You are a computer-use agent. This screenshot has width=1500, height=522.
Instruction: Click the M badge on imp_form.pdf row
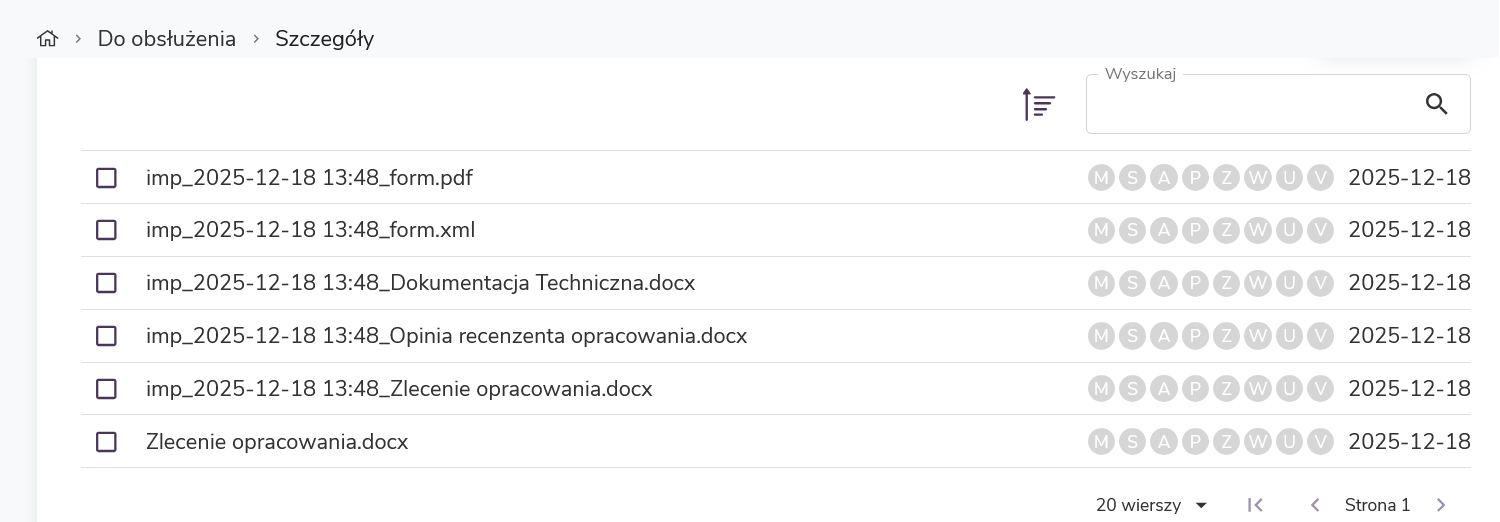tap(1101, 178)
